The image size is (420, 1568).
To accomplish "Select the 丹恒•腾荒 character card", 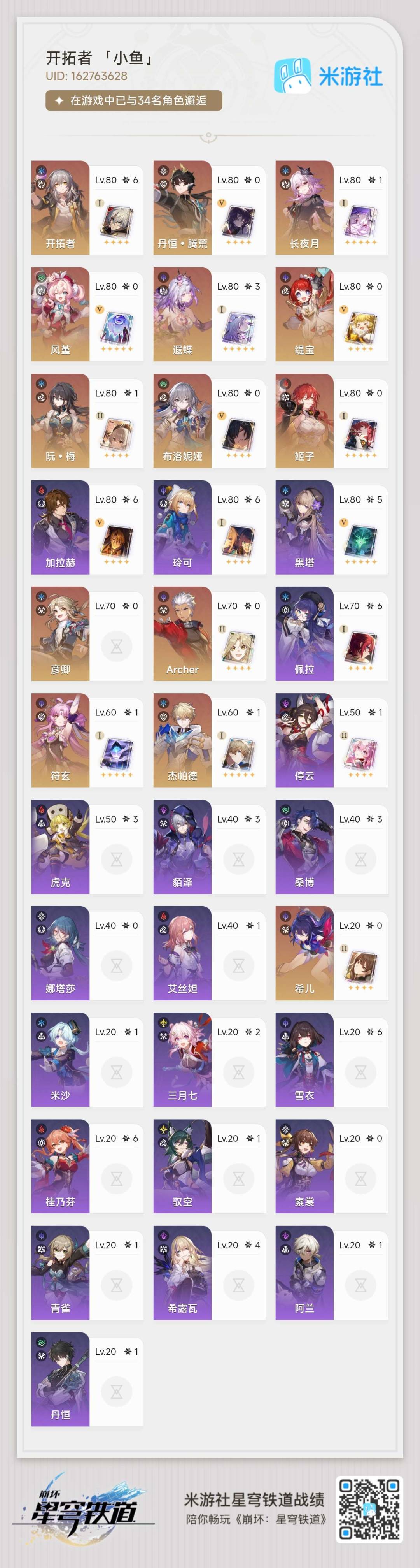I will click(x=209, y=207).
